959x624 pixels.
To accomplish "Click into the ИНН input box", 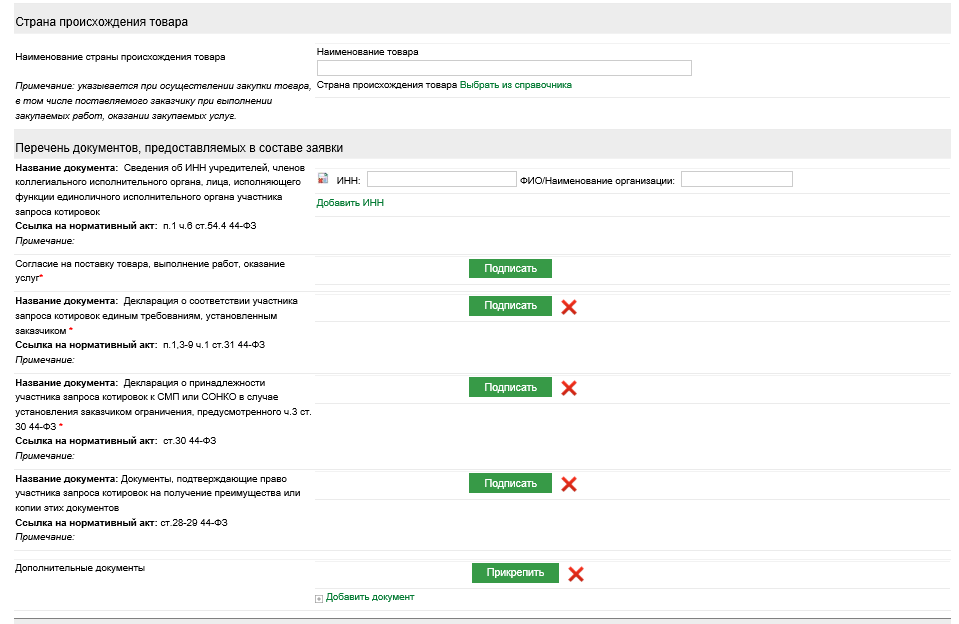I will tap(439, 180).
